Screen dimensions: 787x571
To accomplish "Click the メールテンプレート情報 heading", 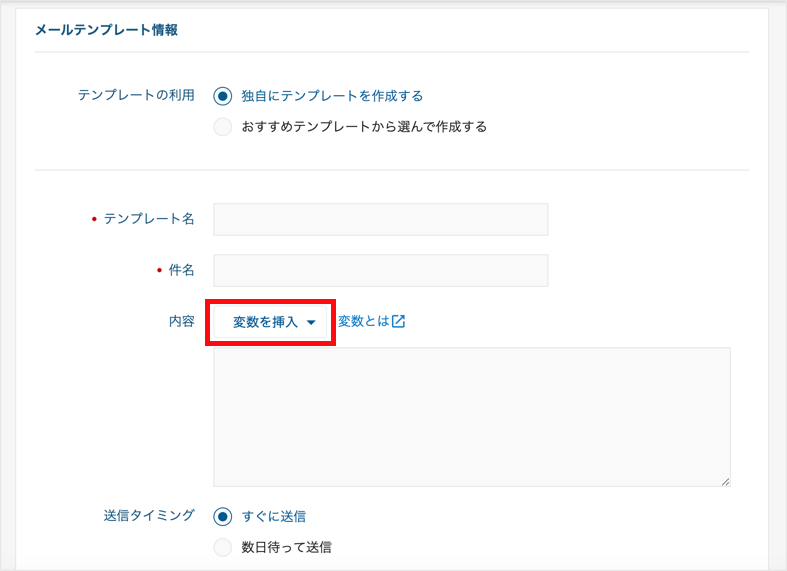I will [106, 30].
